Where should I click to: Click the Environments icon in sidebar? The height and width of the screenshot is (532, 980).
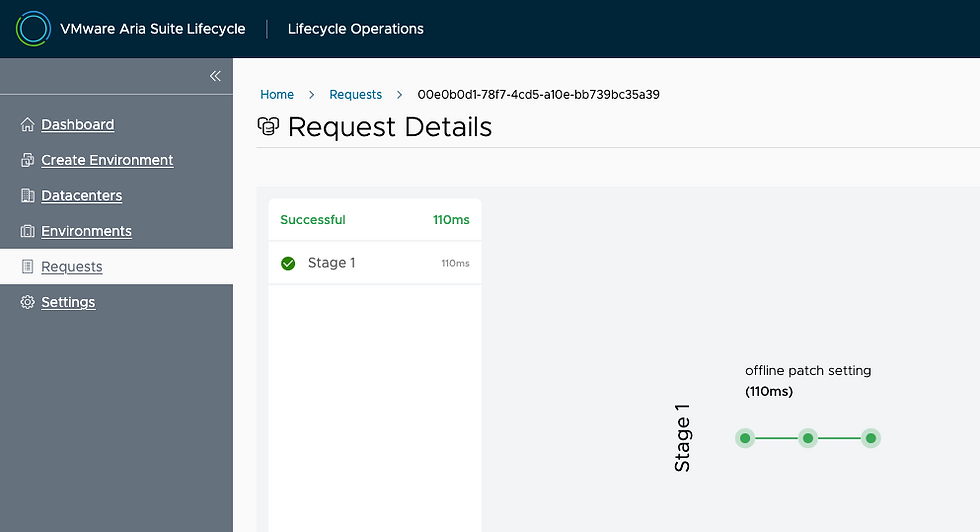click(28, 231)
